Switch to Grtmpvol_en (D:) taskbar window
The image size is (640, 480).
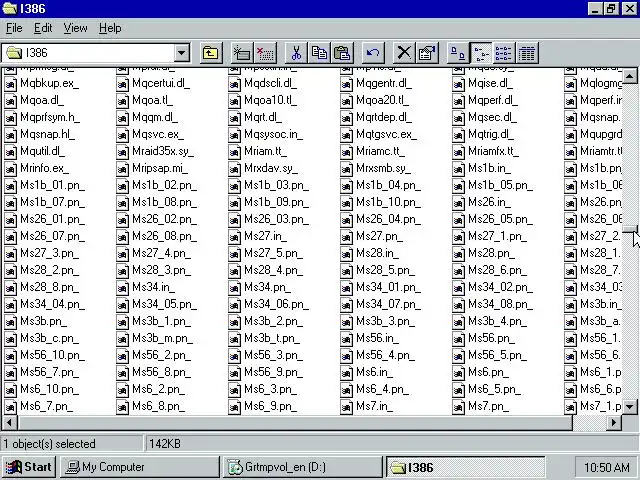click(x=302, y=467)
